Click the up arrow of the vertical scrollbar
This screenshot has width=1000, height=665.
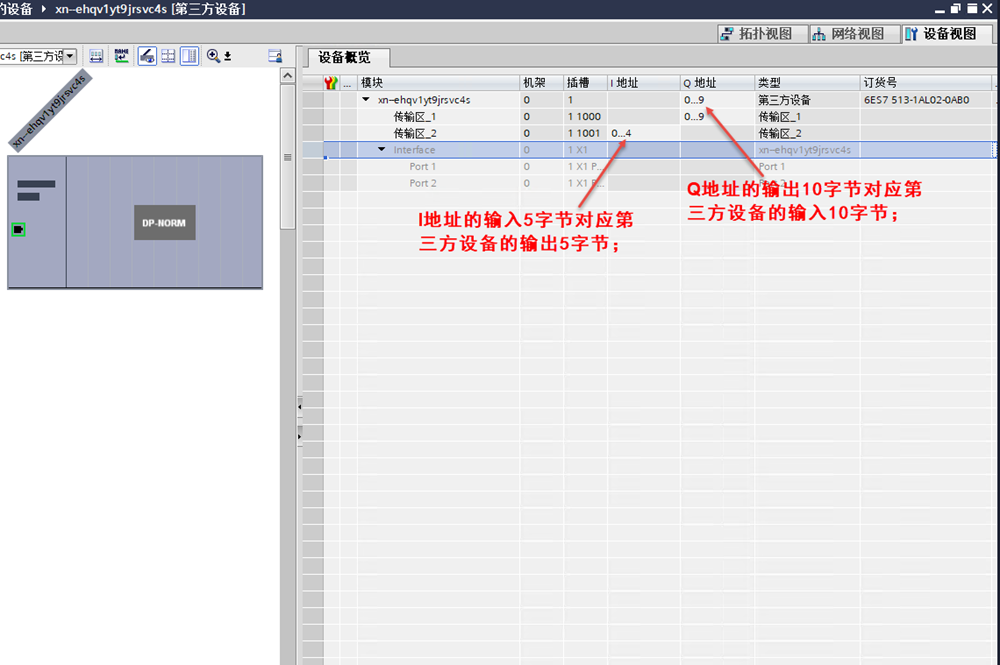(x=288, y=76)
